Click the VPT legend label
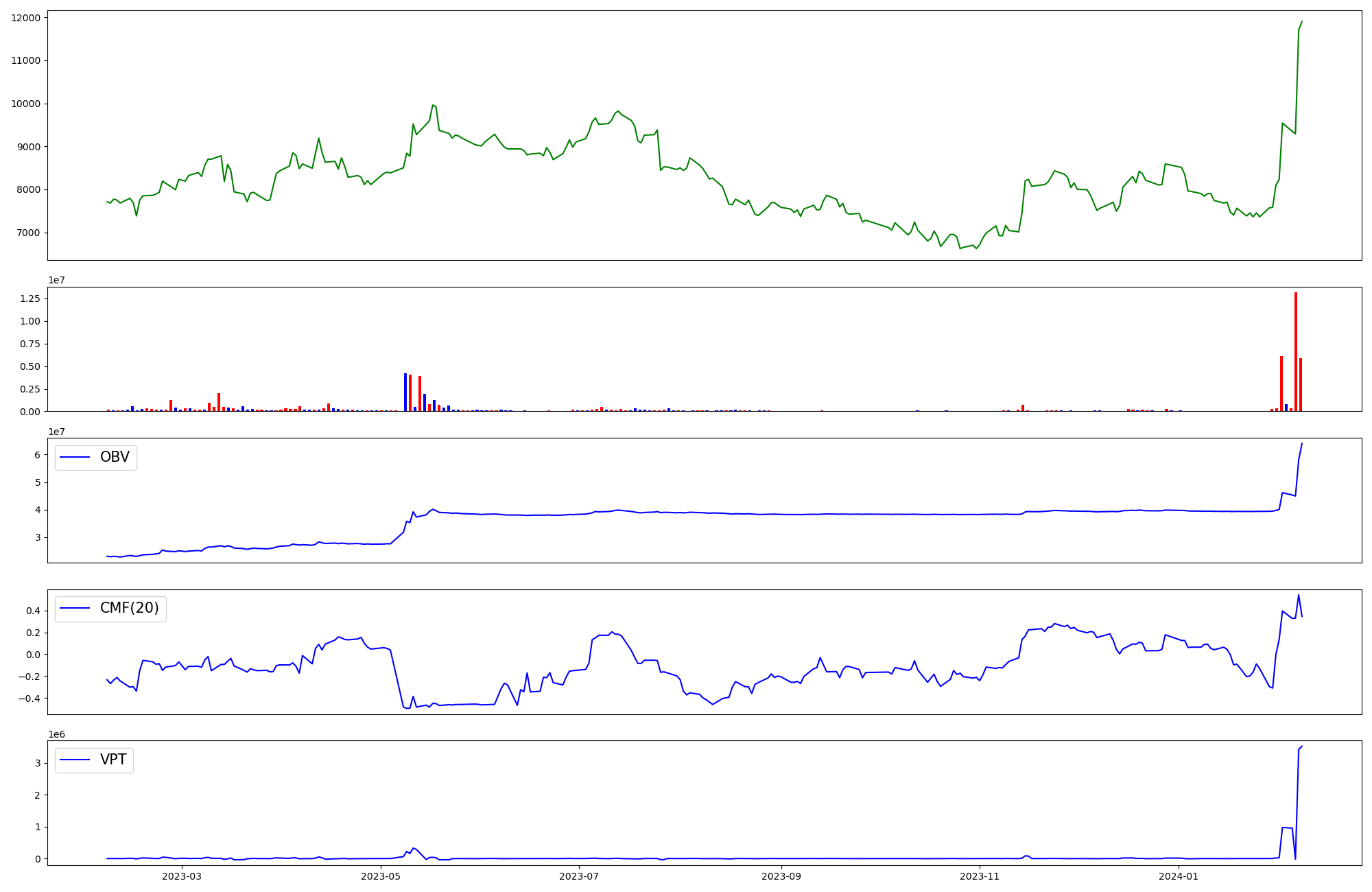This screenshot has height=892, width=1372. click(x=113, y=760)
